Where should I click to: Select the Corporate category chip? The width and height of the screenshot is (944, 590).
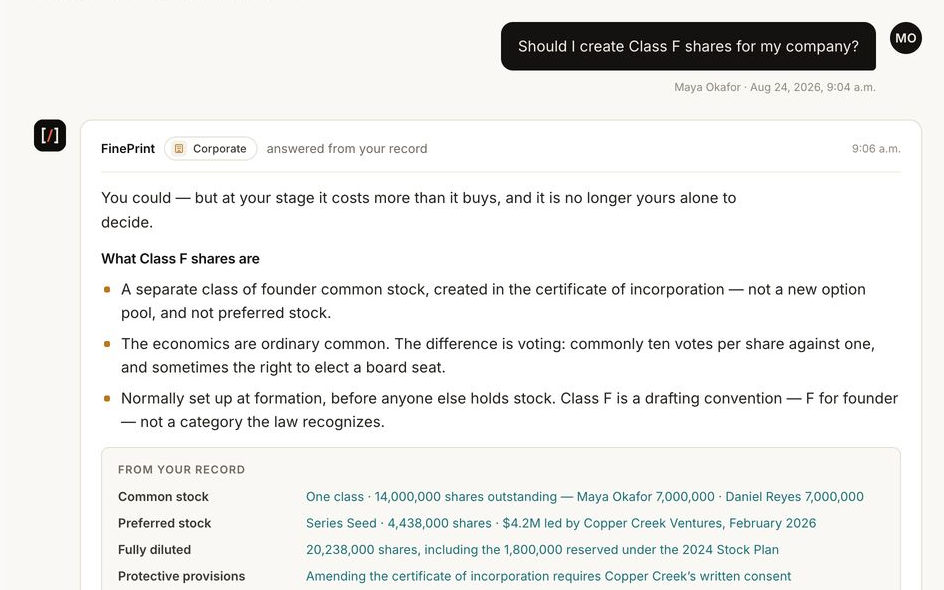(211, 149)
